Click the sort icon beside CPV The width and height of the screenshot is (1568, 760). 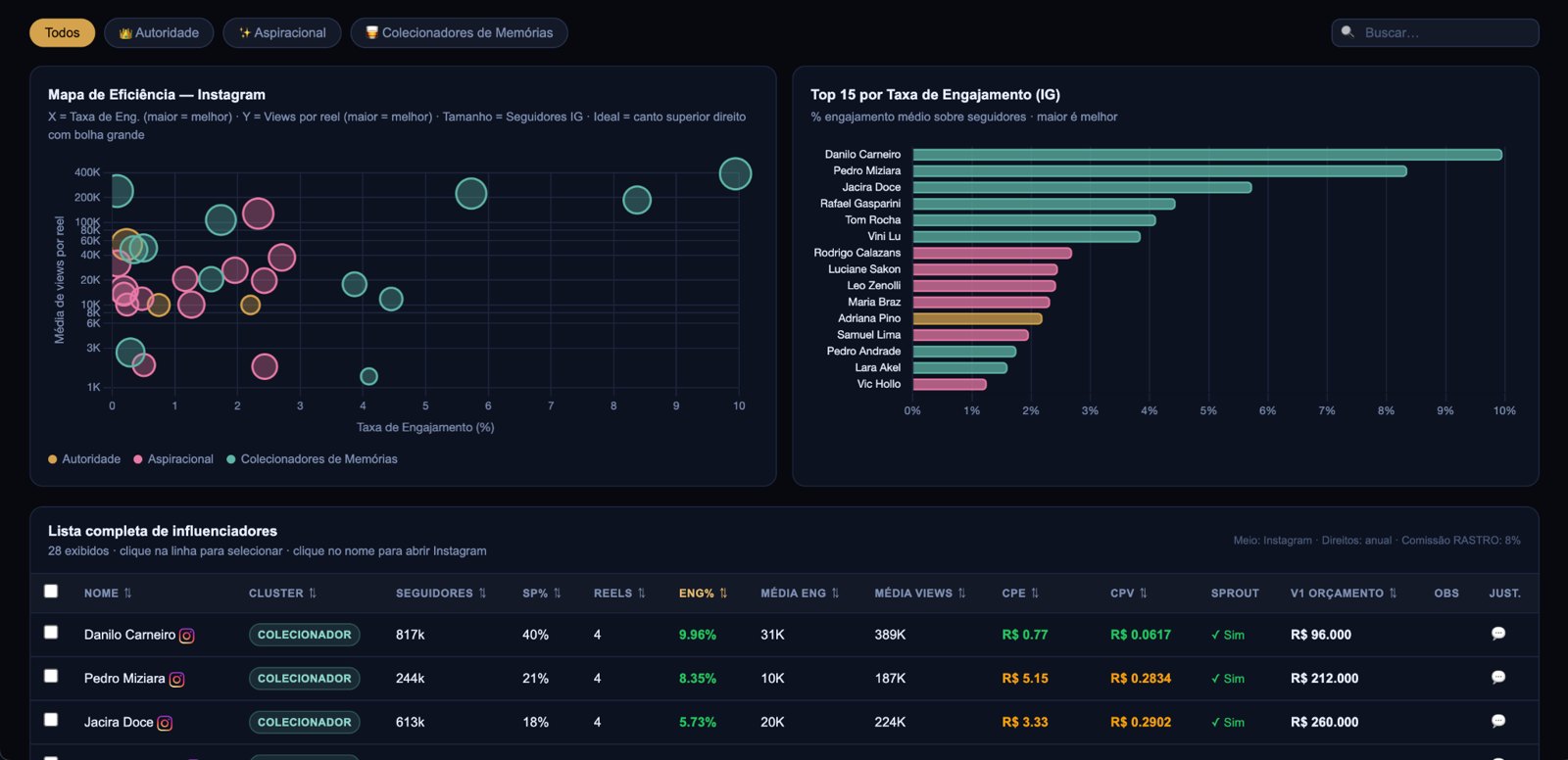tap(1143, 594)
